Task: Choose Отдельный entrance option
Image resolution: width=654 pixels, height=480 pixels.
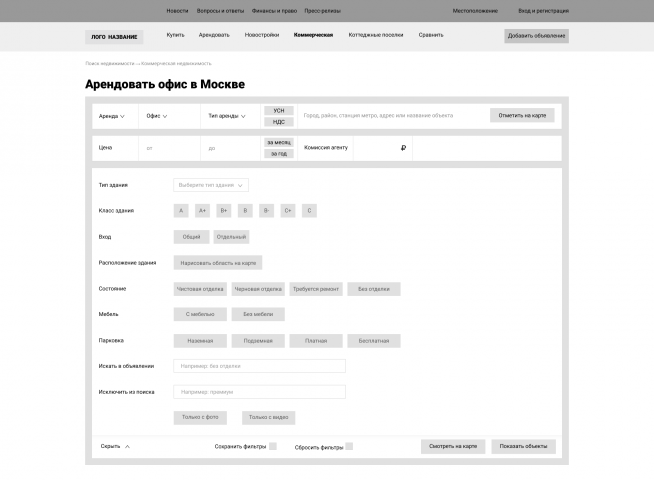Action: coord(231,237)
